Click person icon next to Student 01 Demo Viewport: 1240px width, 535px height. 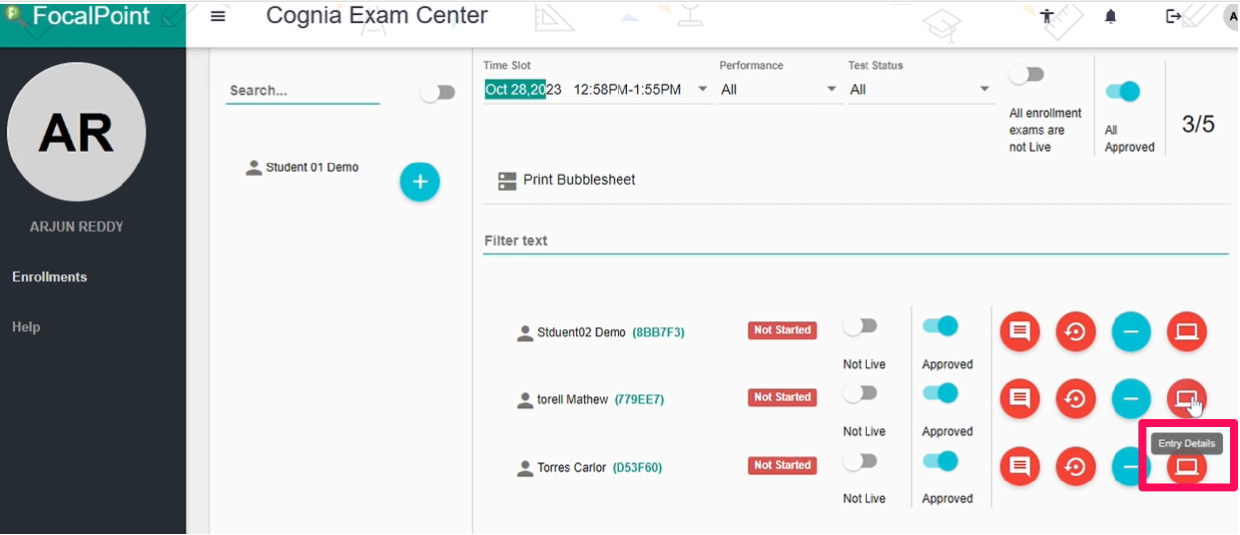tap(254, 168)
